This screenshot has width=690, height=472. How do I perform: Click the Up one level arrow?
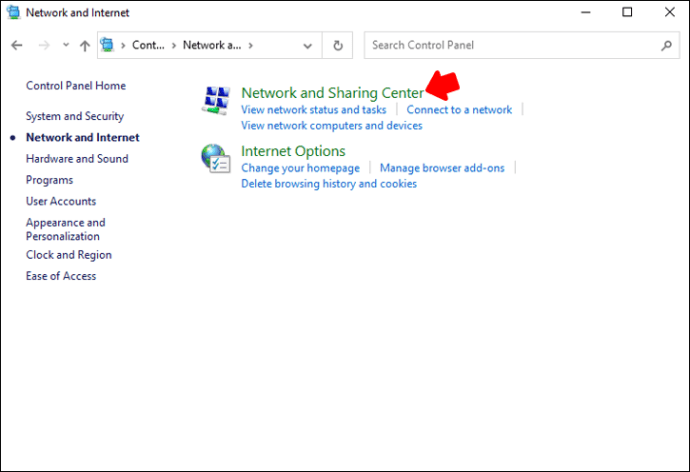pos(85,46)
